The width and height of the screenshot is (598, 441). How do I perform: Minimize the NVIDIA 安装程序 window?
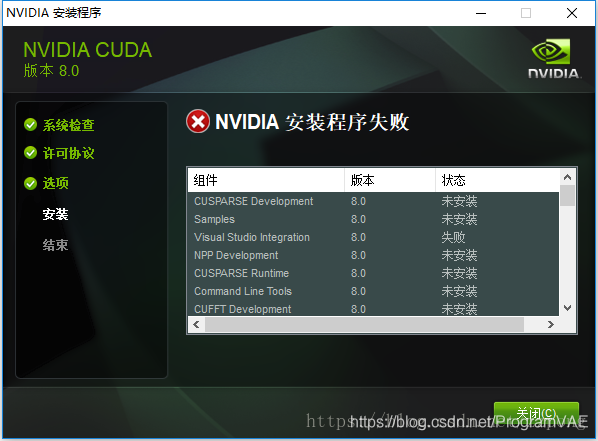(481, 13)
